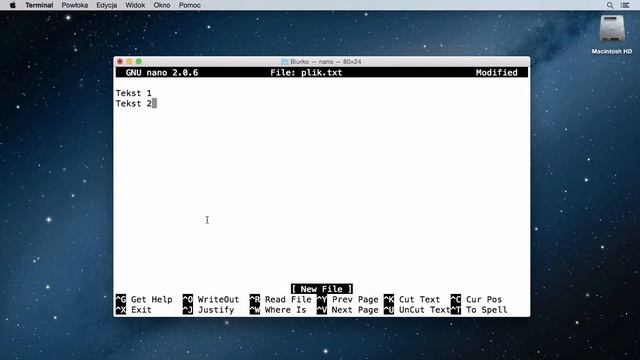
Task: Click the Next Page label
Action: [355, 310]
